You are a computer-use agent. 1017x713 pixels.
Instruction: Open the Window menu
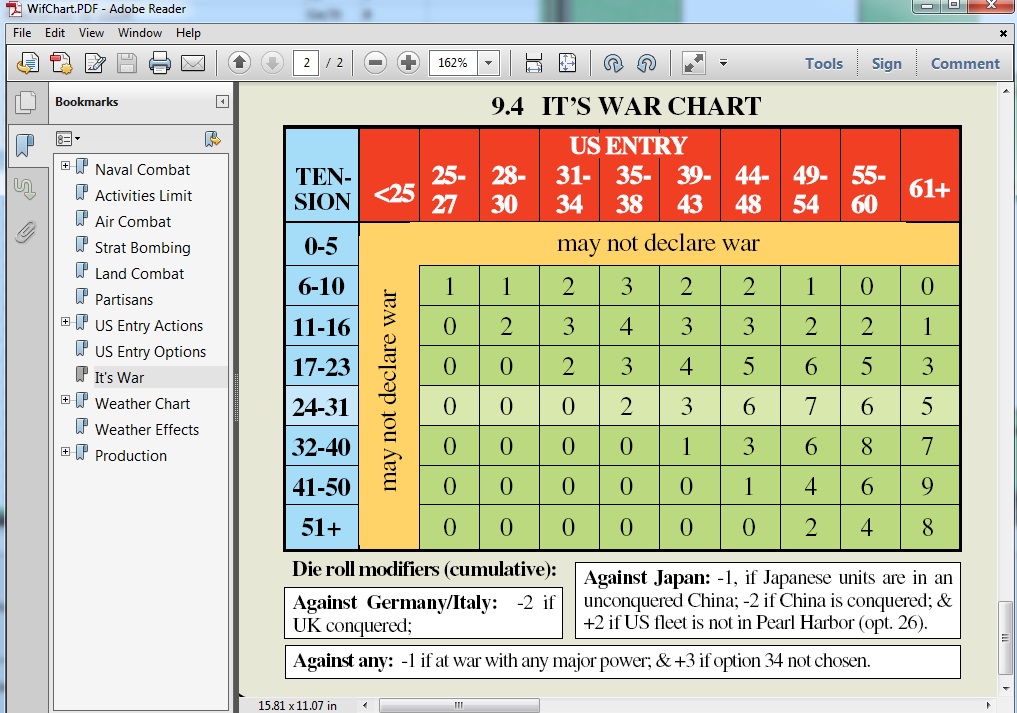(x=140, y=32)
